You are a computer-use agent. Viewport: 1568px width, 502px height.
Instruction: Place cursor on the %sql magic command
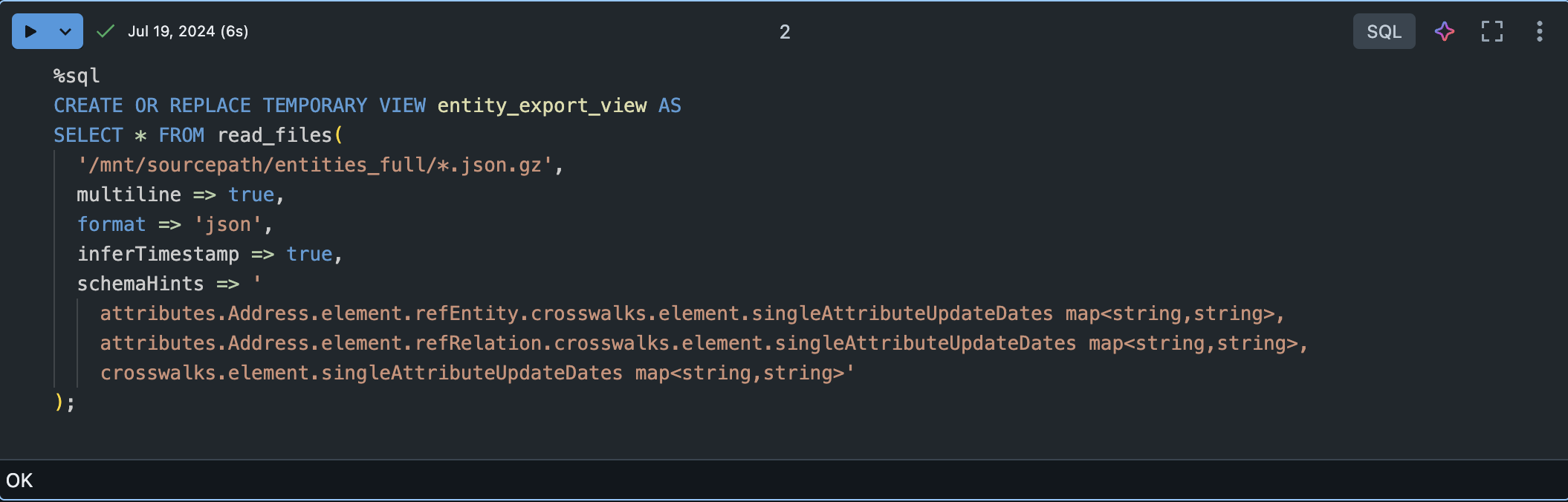tap(77, 76)
